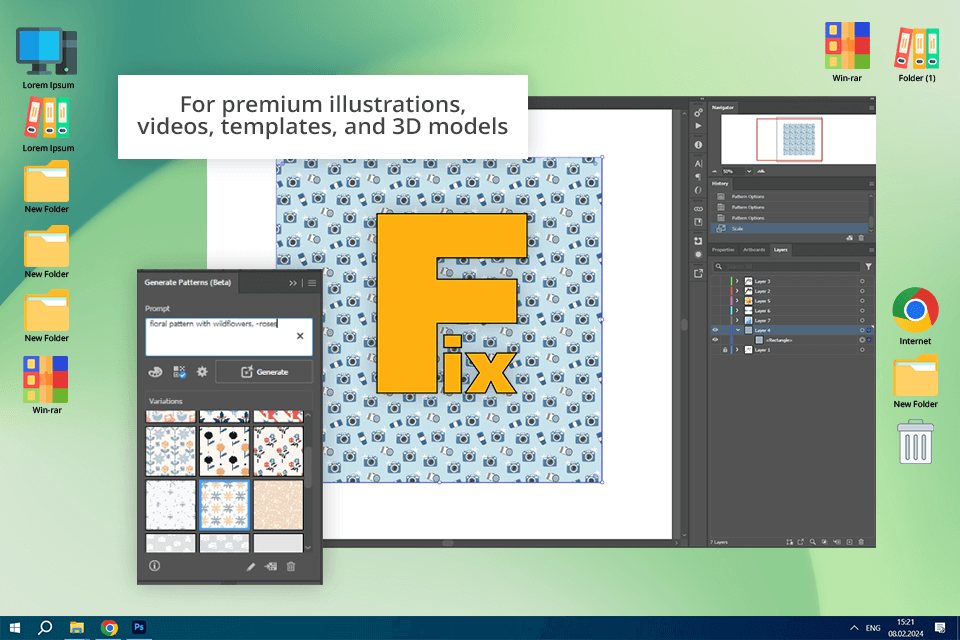Click the target circle for Layer 5
Image resolution: width=960 pixels, height=640 pixels.
click(862, 301)
